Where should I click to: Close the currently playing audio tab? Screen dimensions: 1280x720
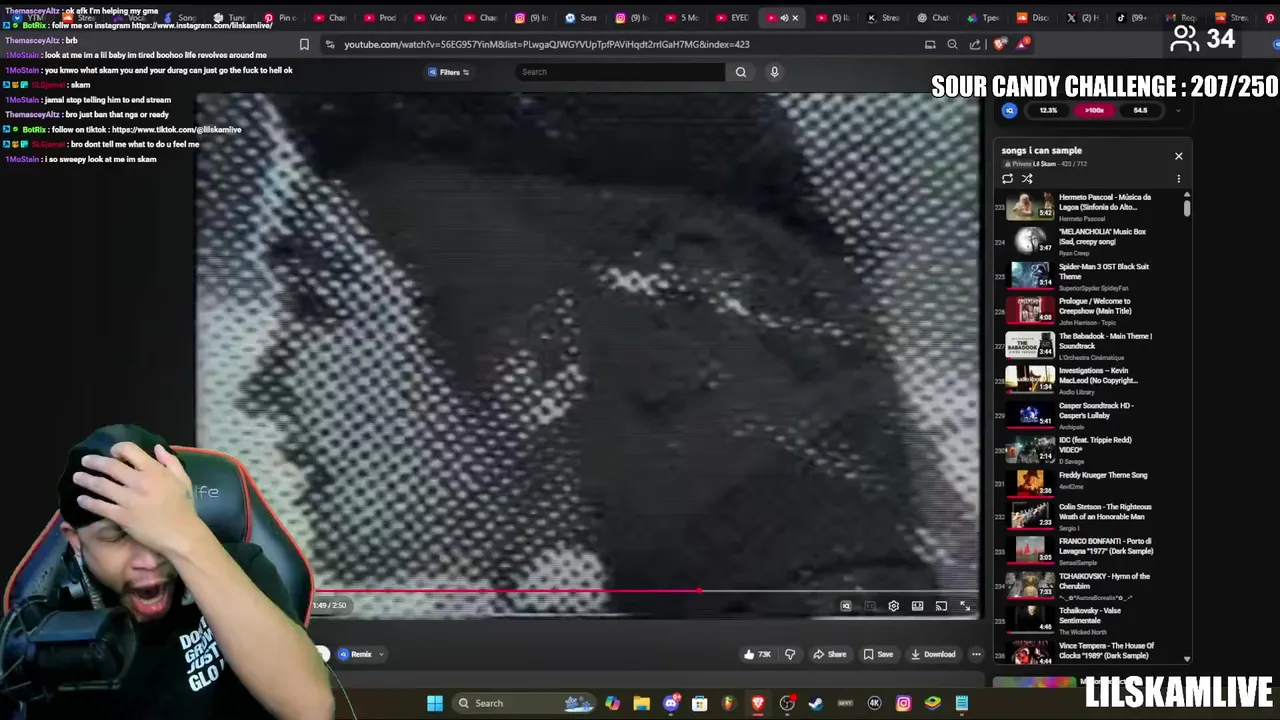(x=795, y=18)
